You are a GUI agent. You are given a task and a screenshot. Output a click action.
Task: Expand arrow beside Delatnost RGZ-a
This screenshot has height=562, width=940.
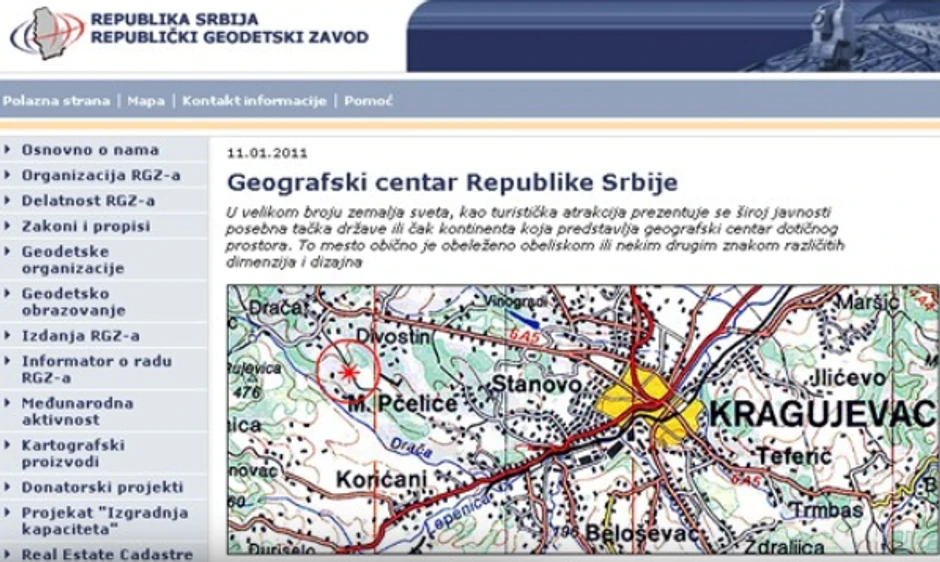pos(7,200)
